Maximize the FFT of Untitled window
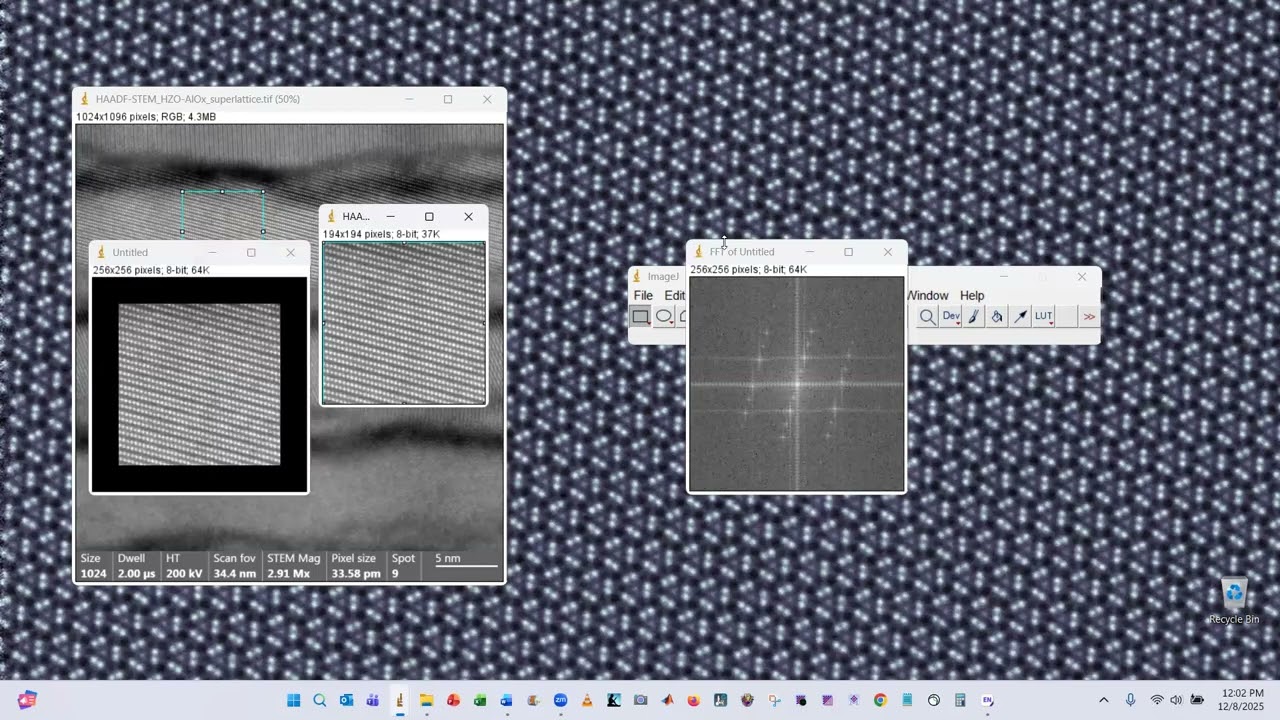 click(x=848, y=252)
